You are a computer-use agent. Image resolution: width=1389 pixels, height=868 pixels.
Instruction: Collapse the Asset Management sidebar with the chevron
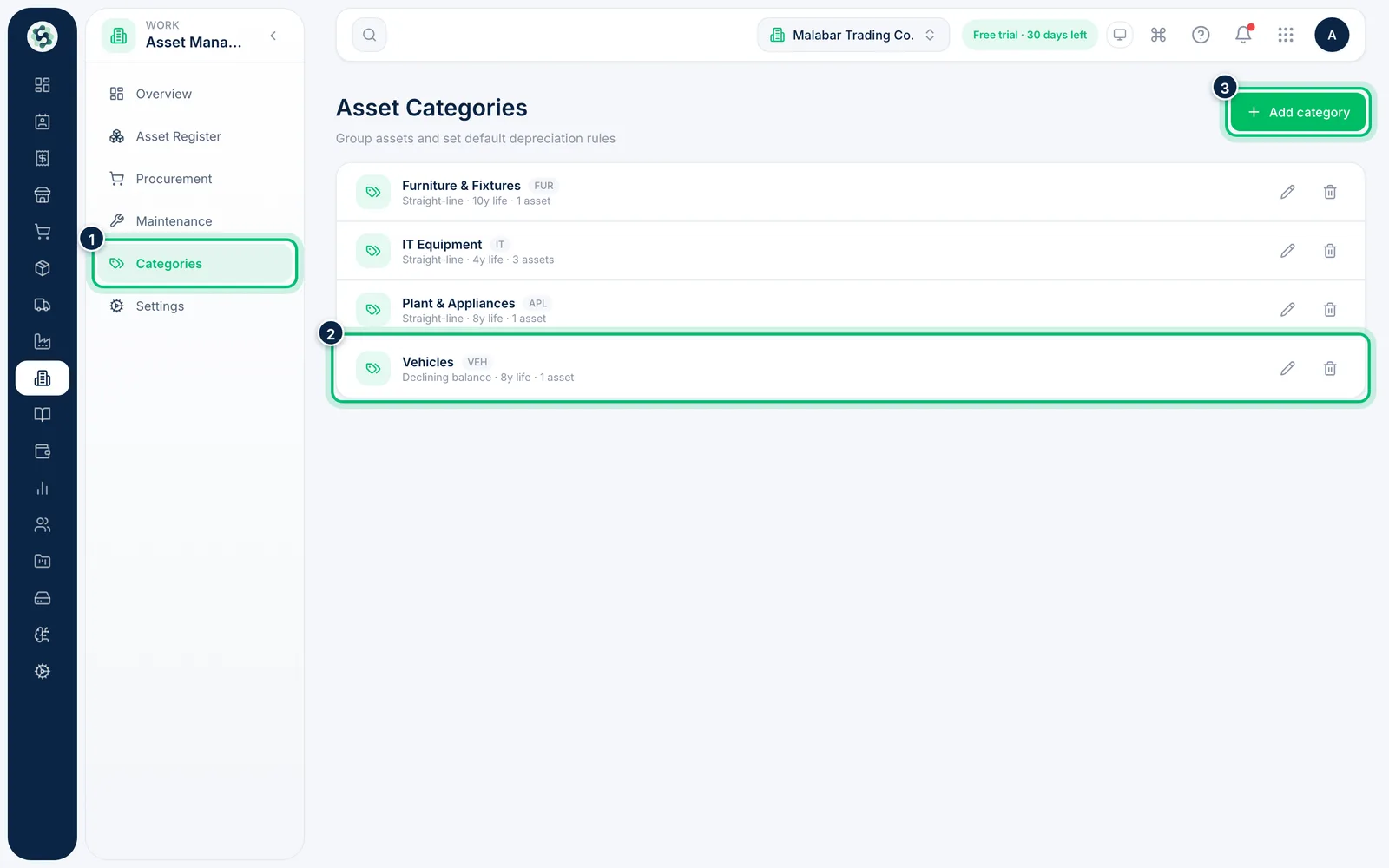[273, 36]
